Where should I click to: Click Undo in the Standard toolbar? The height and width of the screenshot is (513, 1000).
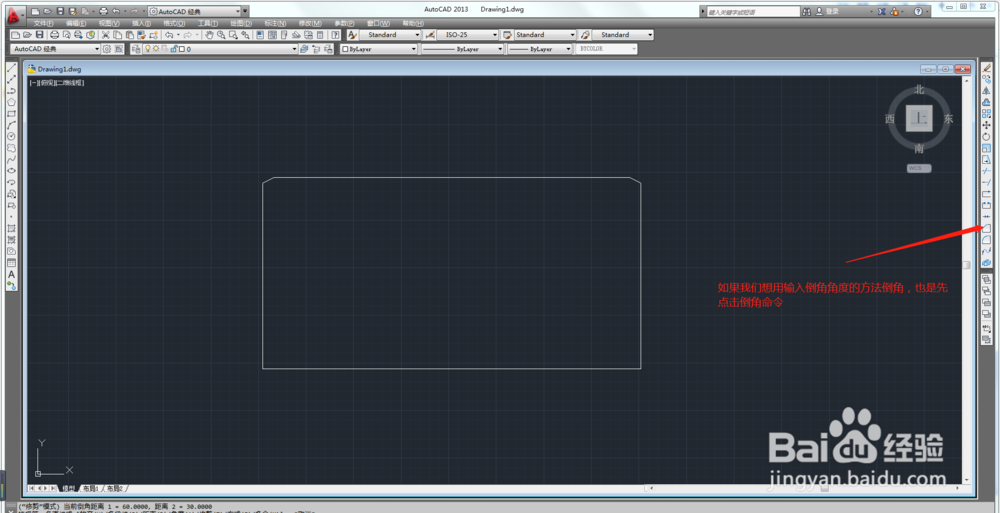coord(168,35)
